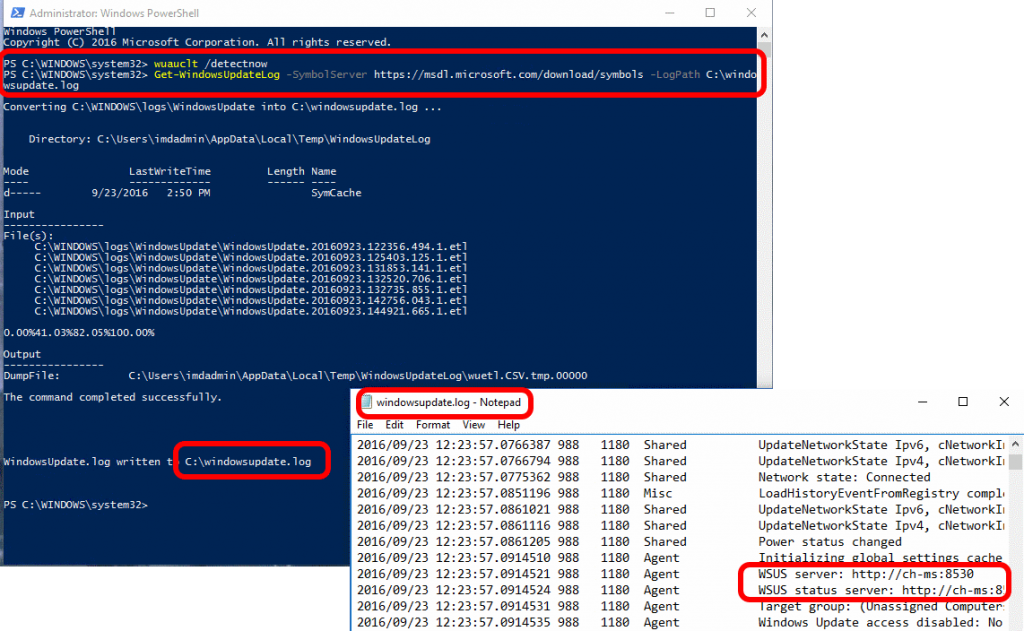The width and height of the screenshot is (1024, 631).
Task: Maximize the Notepad window
Action: [x=962, y=401]
